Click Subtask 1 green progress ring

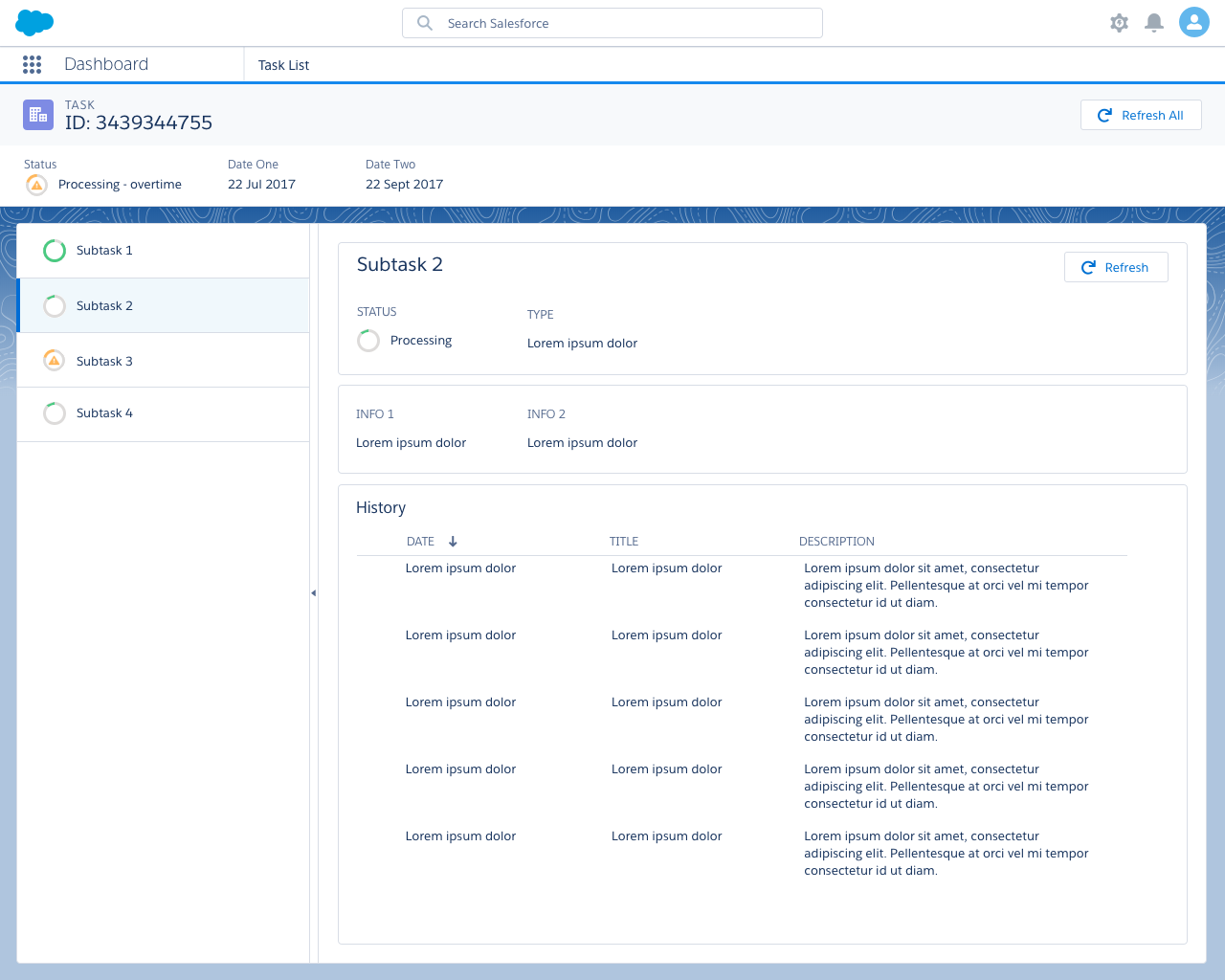(x=55, y=251)
